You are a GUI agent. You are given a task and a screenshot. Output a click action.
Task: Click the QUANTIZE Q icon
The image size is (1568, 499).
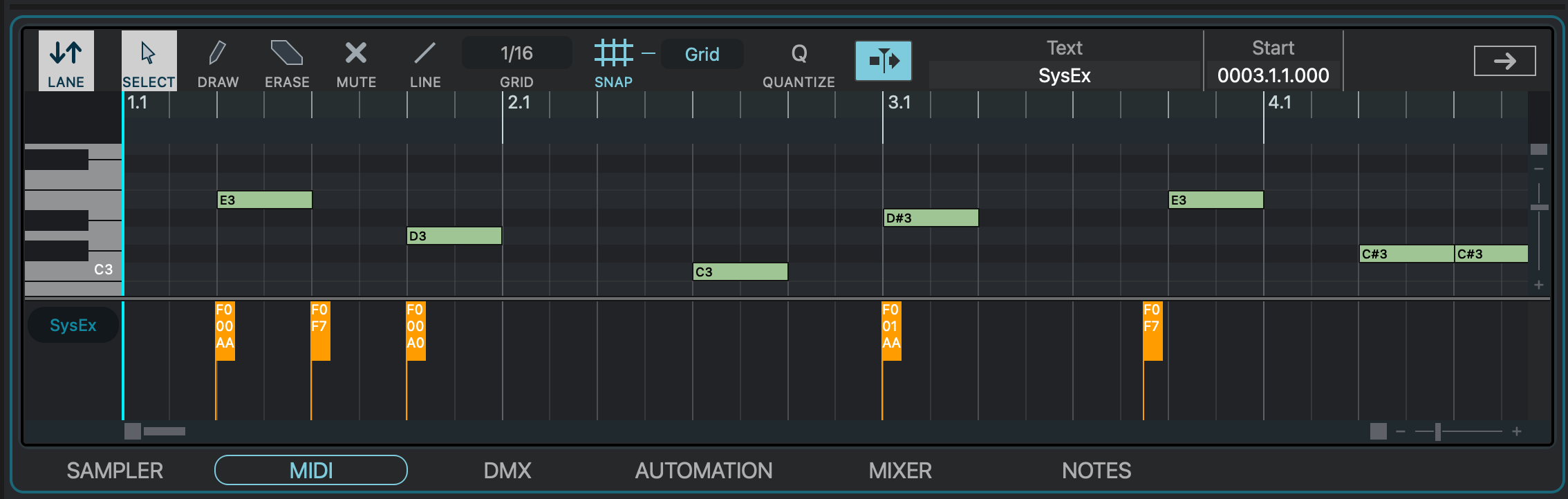799,54
